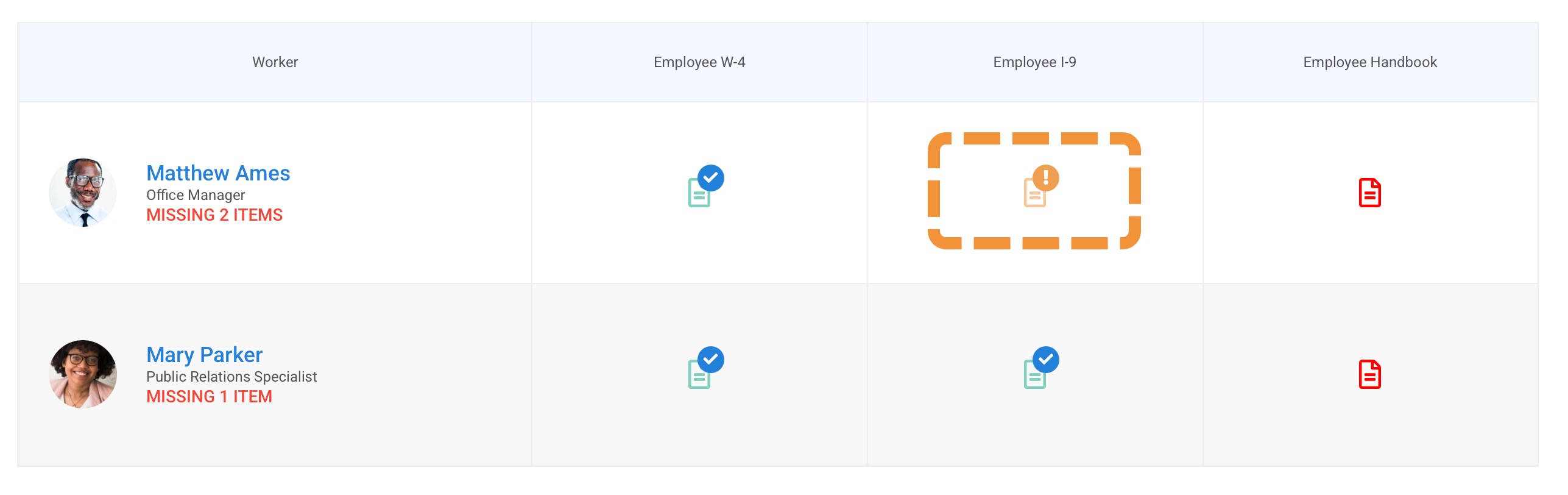The width and height of the screenshot is (1568, 495).
Task: Open Matthew Ames's missing Employee Handbook document
Action: pyautogui.click(x=1369, y=193)
